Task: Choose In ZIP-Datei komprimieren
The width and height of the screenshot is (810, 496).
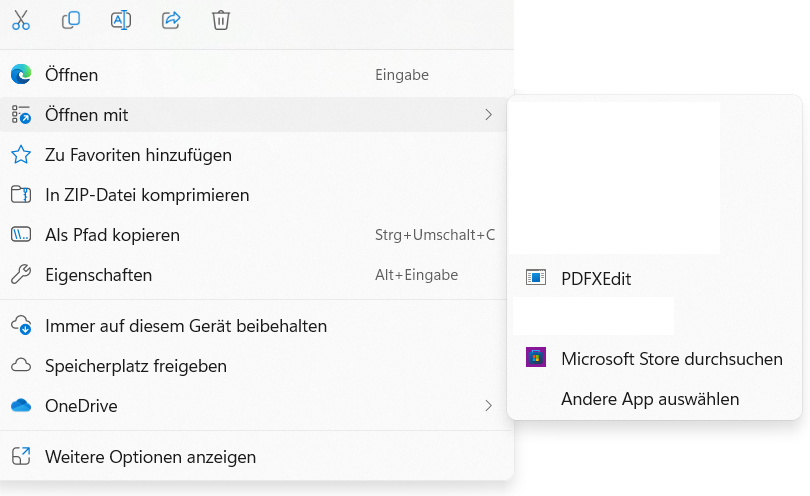Action: pyautogui.click(x=147, y=195)
